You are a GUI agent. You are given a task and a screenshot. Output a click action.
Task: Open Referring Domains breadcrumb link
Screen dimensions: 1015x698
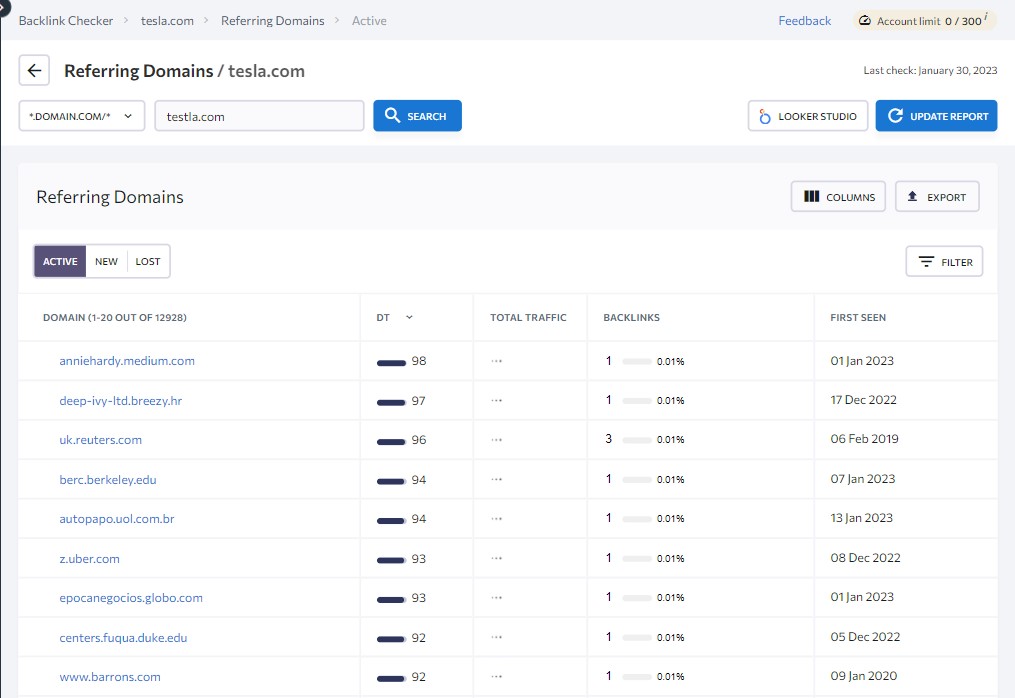[273, 21]
